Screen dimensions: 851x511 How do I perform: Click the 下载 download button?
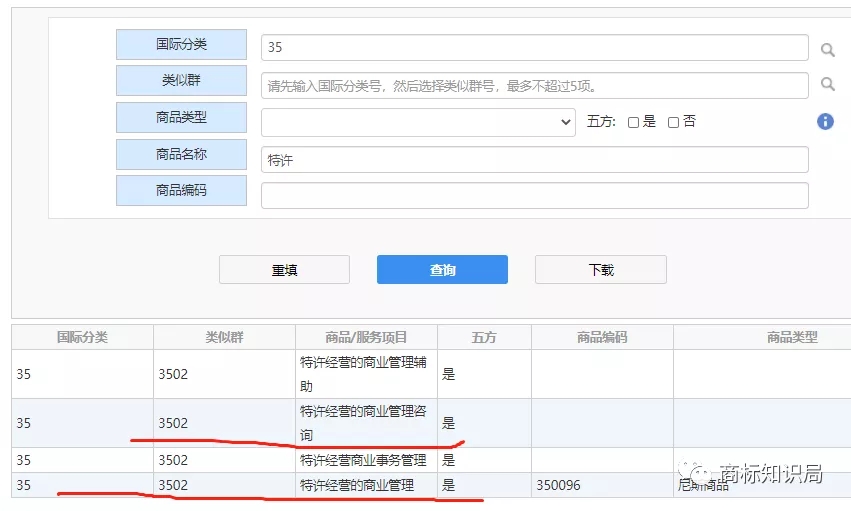pyautogui.click(x=600, y=270)
